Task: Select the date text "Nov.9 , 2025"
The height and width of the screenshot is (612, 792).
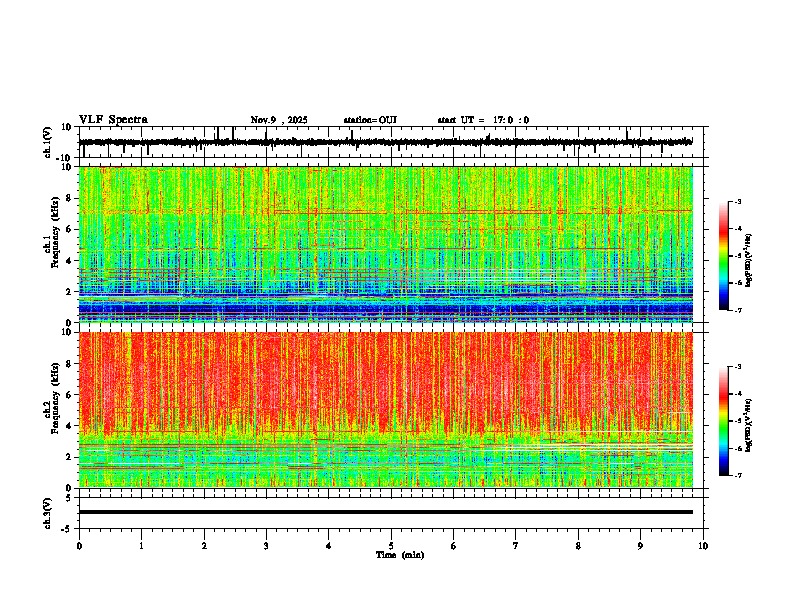Action: (279, 120)
